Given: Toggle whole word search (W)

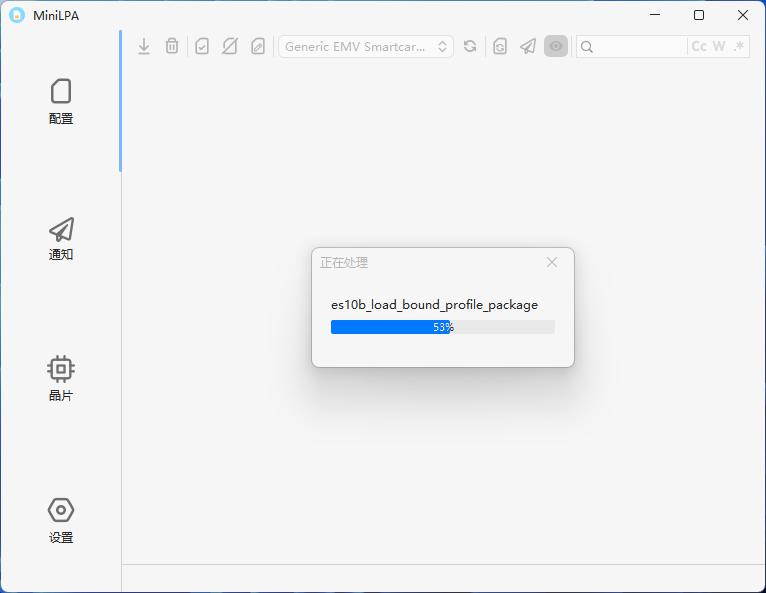Looking at the screenshot, I should coord(719,46).
